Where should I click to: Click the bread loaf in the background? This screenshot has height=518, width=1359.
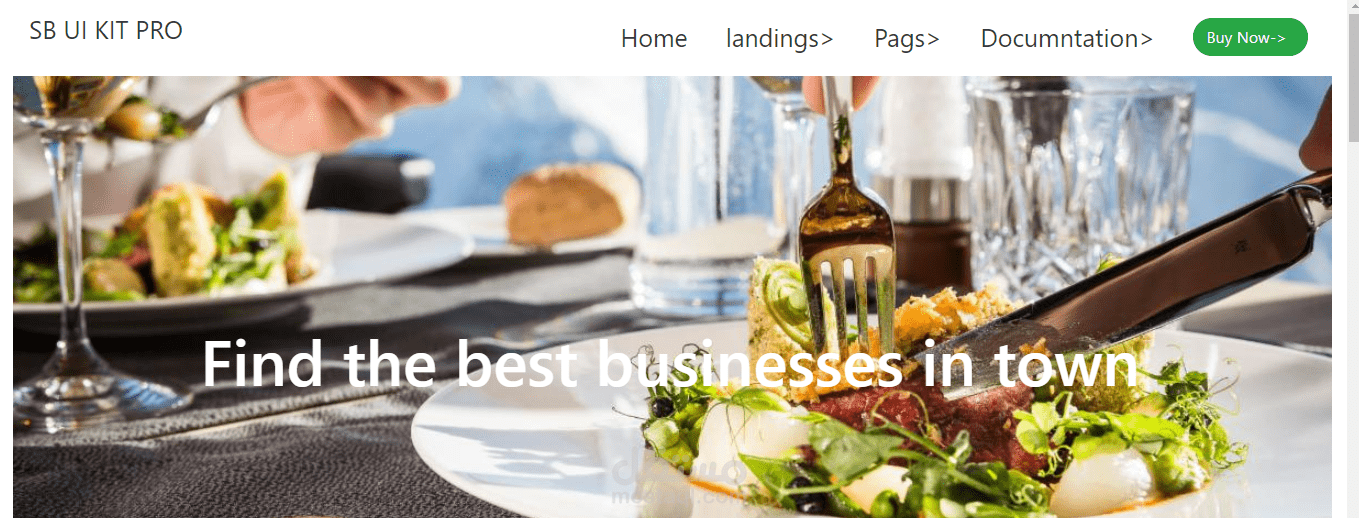(572, 203)
